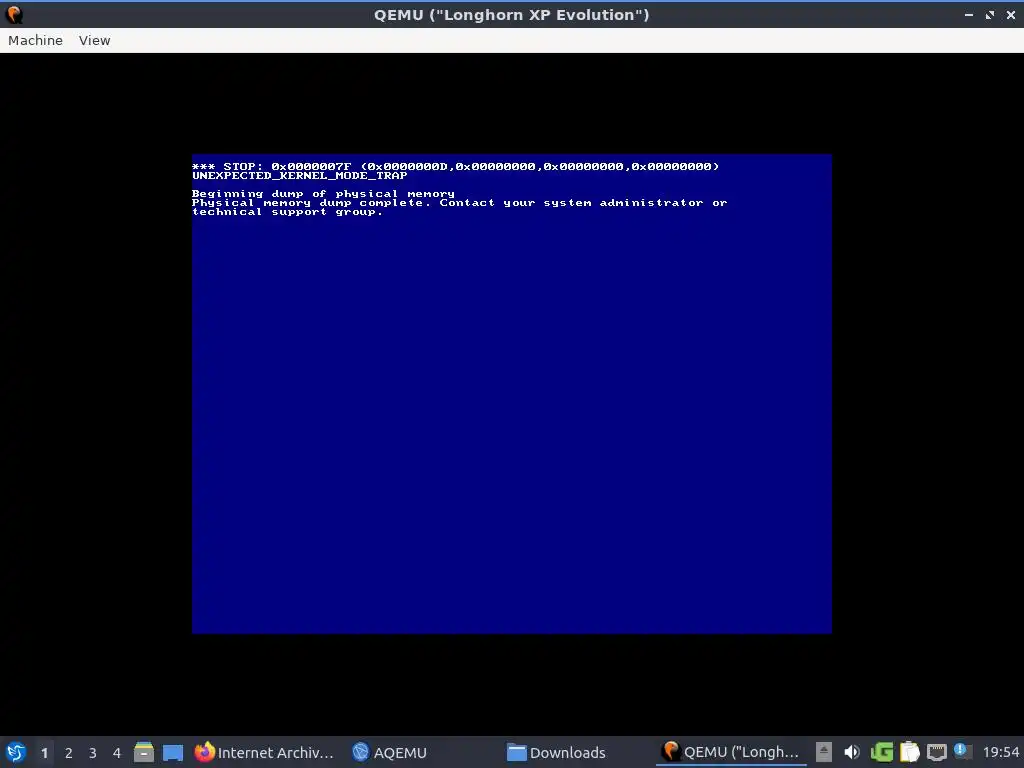The width and height of the screenshot is (1024, 768).
Task: Click the STOP 0x0000007F error line
Action: point(455,167)
